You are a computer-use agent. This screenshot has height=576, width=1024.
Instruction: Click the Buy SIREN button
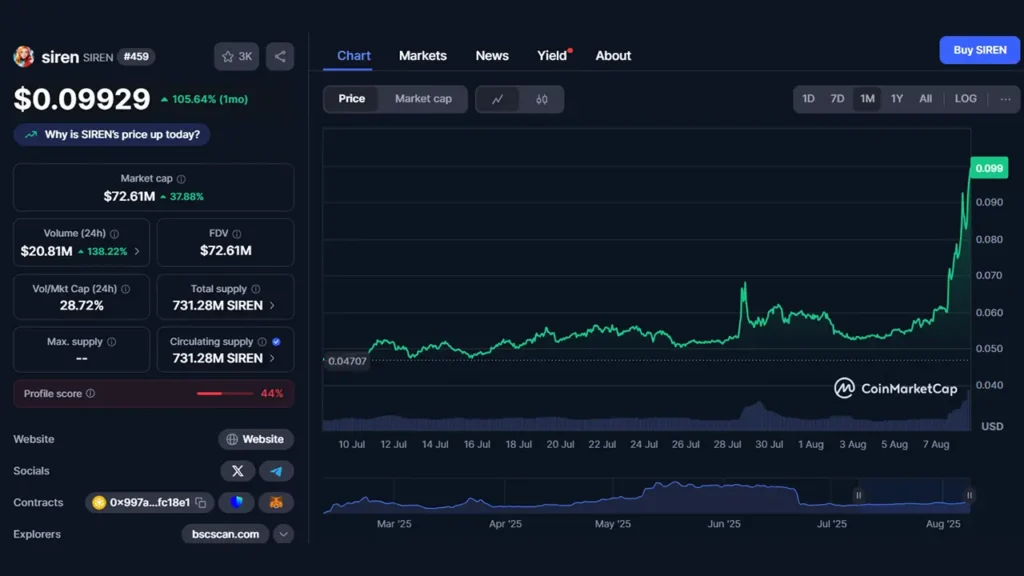tap(980, 50)
